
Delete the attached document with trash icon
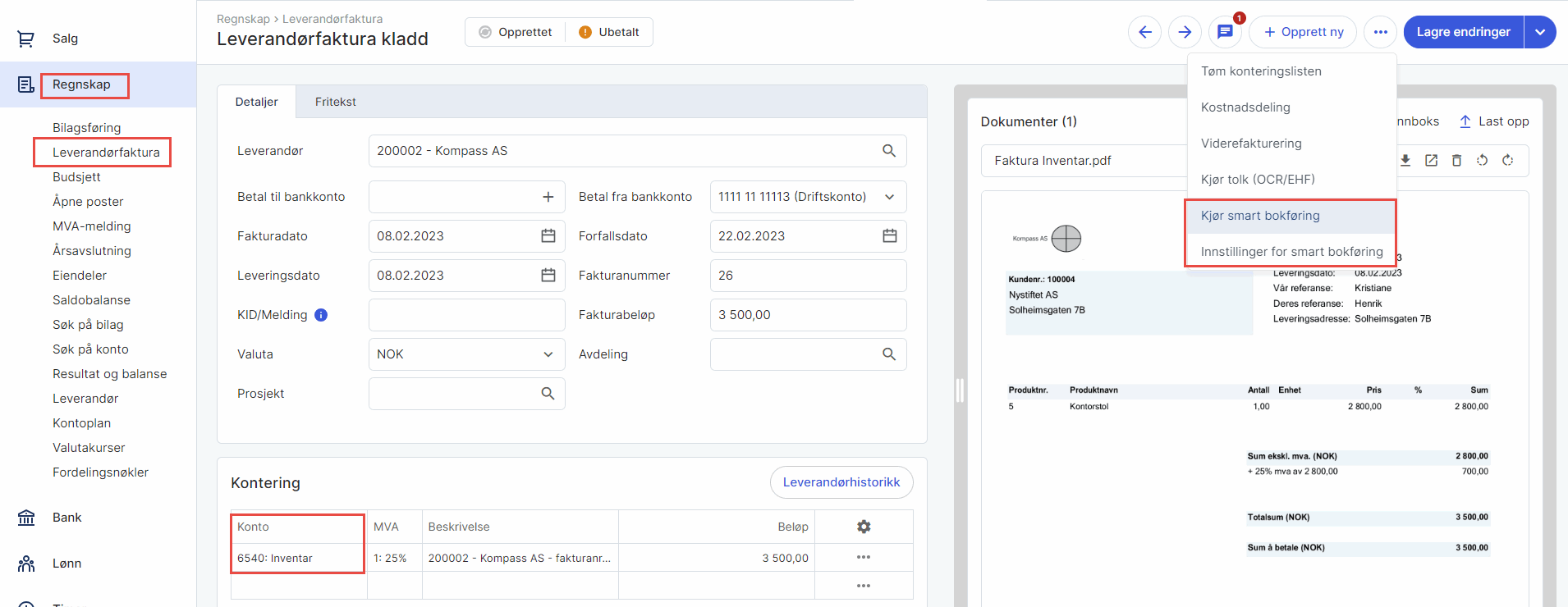pyautogui.click(x=1456, y=161)
